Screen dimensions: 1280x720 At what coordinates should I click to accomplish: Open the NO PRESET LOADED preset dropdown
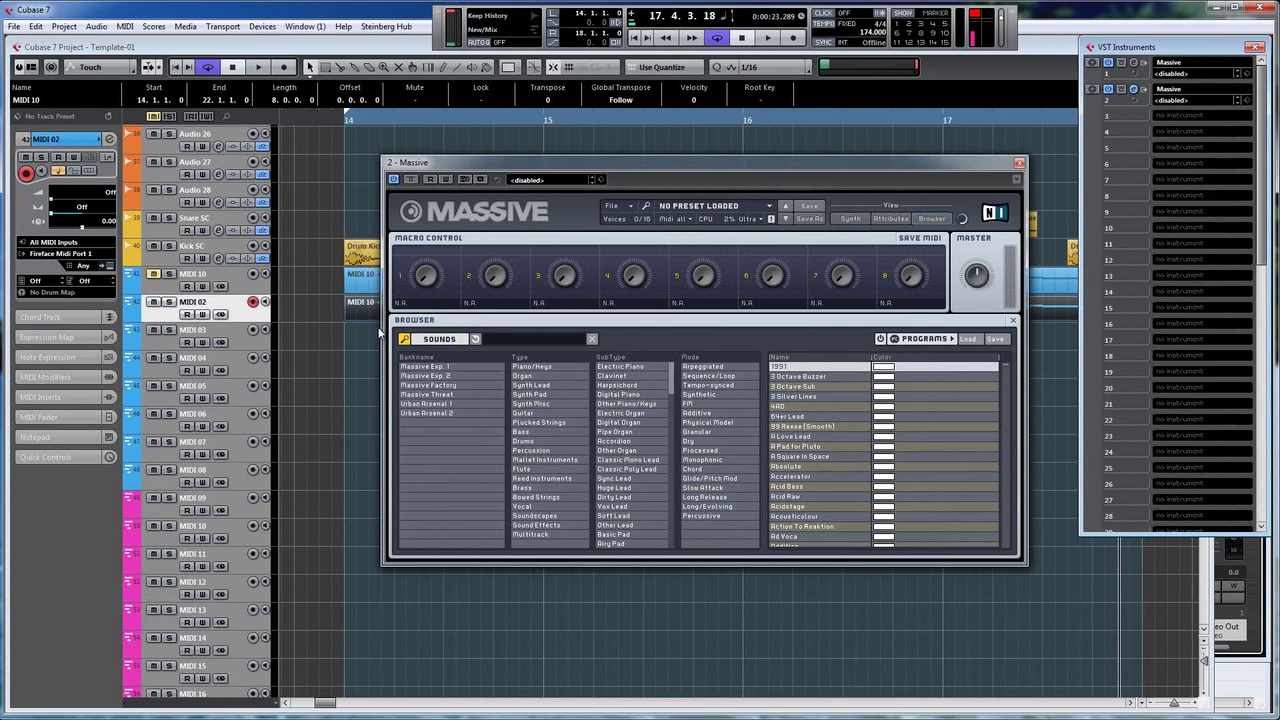(x=714, y=206)
